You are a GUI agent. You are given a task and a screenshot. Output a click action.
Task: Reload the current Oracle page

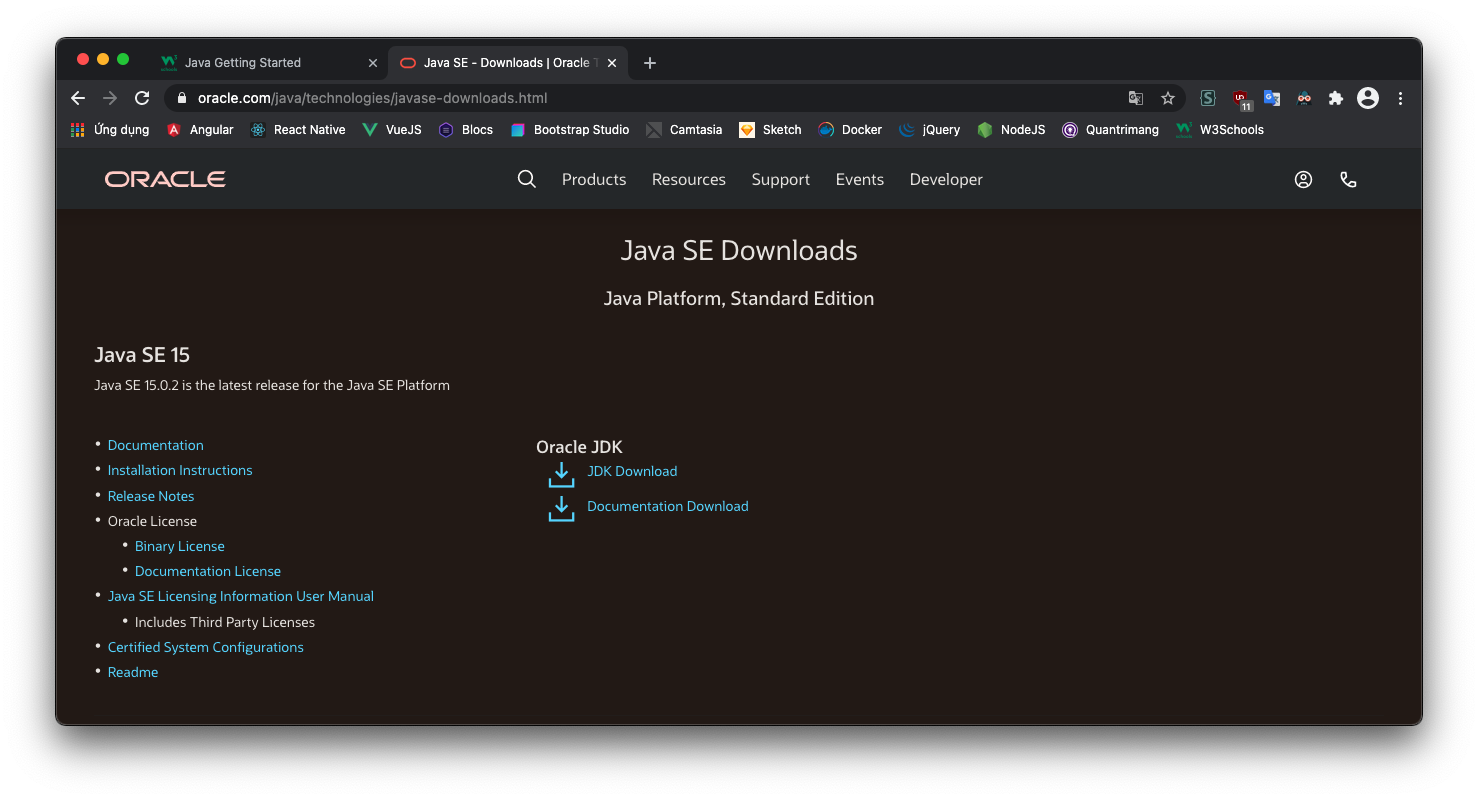pos(142,98)
